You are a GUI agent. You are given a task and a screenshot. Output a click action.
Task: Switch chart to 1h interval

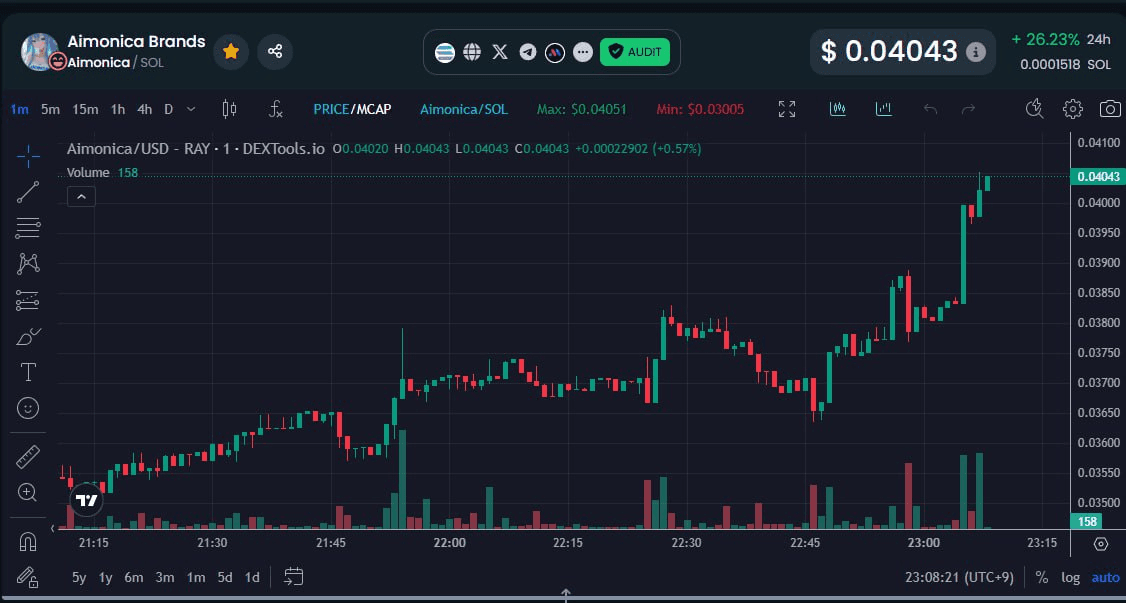[x=118, y=109]
